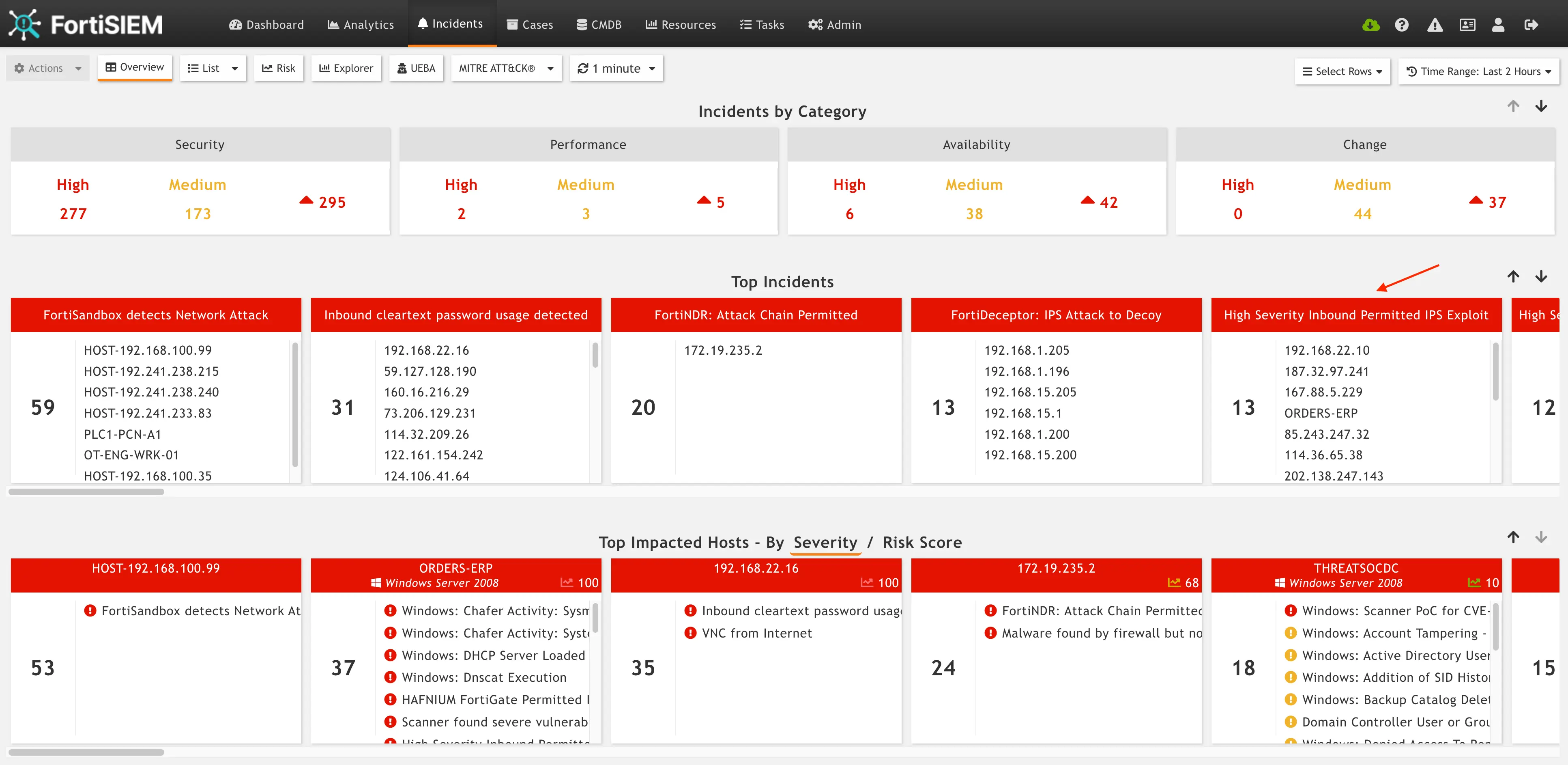
Task: Navigate to CMDB
Action: (599, 24)
